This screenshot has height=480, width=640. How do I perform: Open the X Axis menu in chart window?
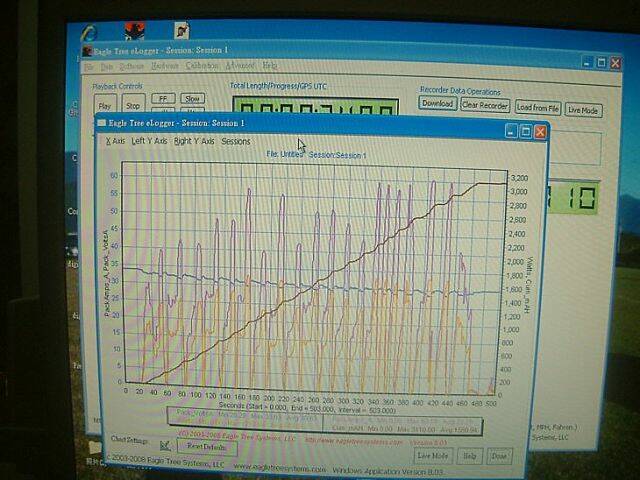click(x=115, y=141)
